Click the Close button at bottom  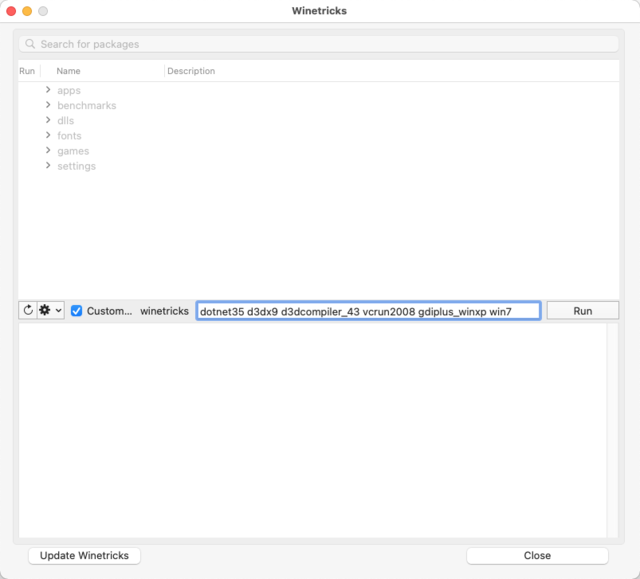point(537,555)
